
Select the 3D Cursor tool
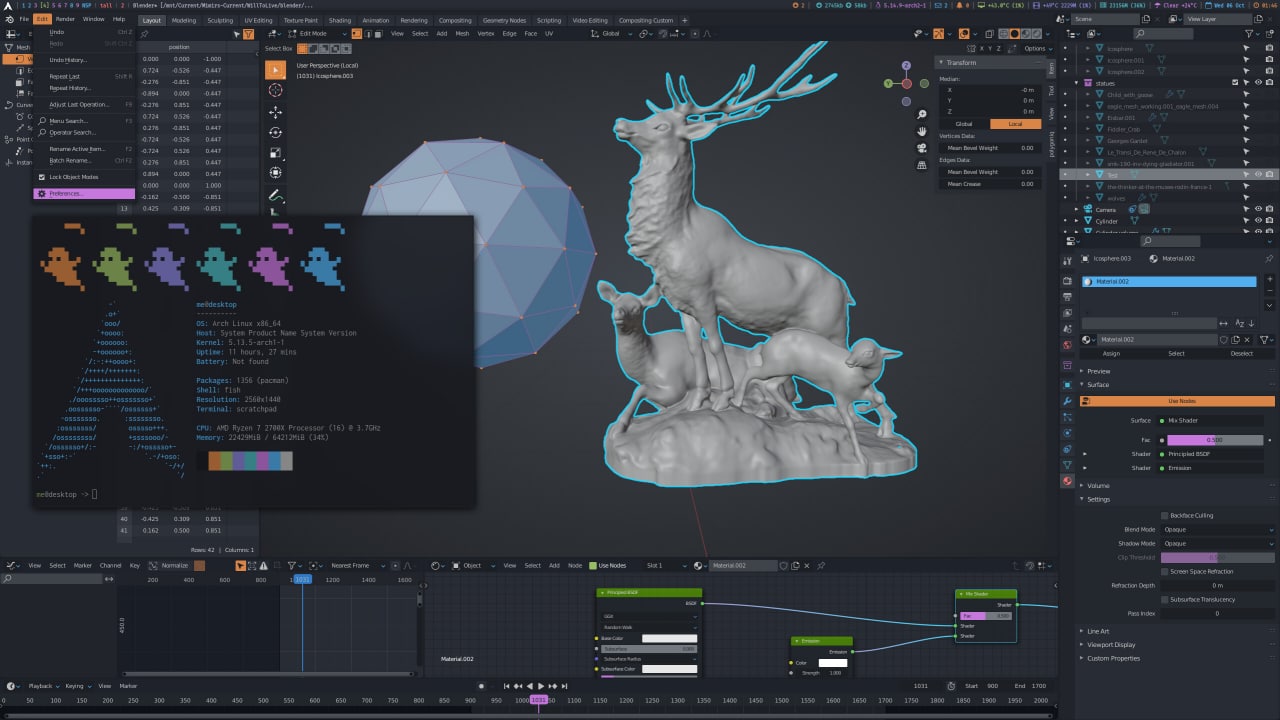(275, 91)
